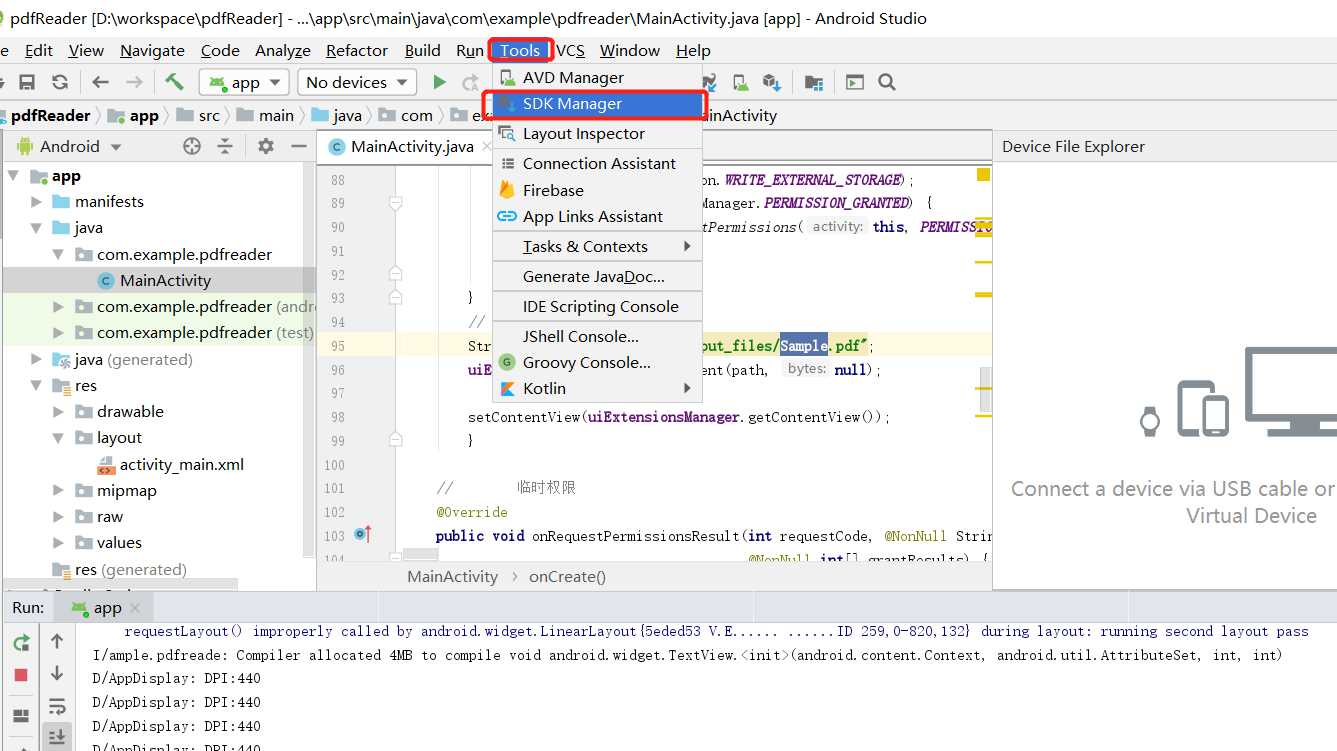Open the Android project view dropdown

point(80,146)
